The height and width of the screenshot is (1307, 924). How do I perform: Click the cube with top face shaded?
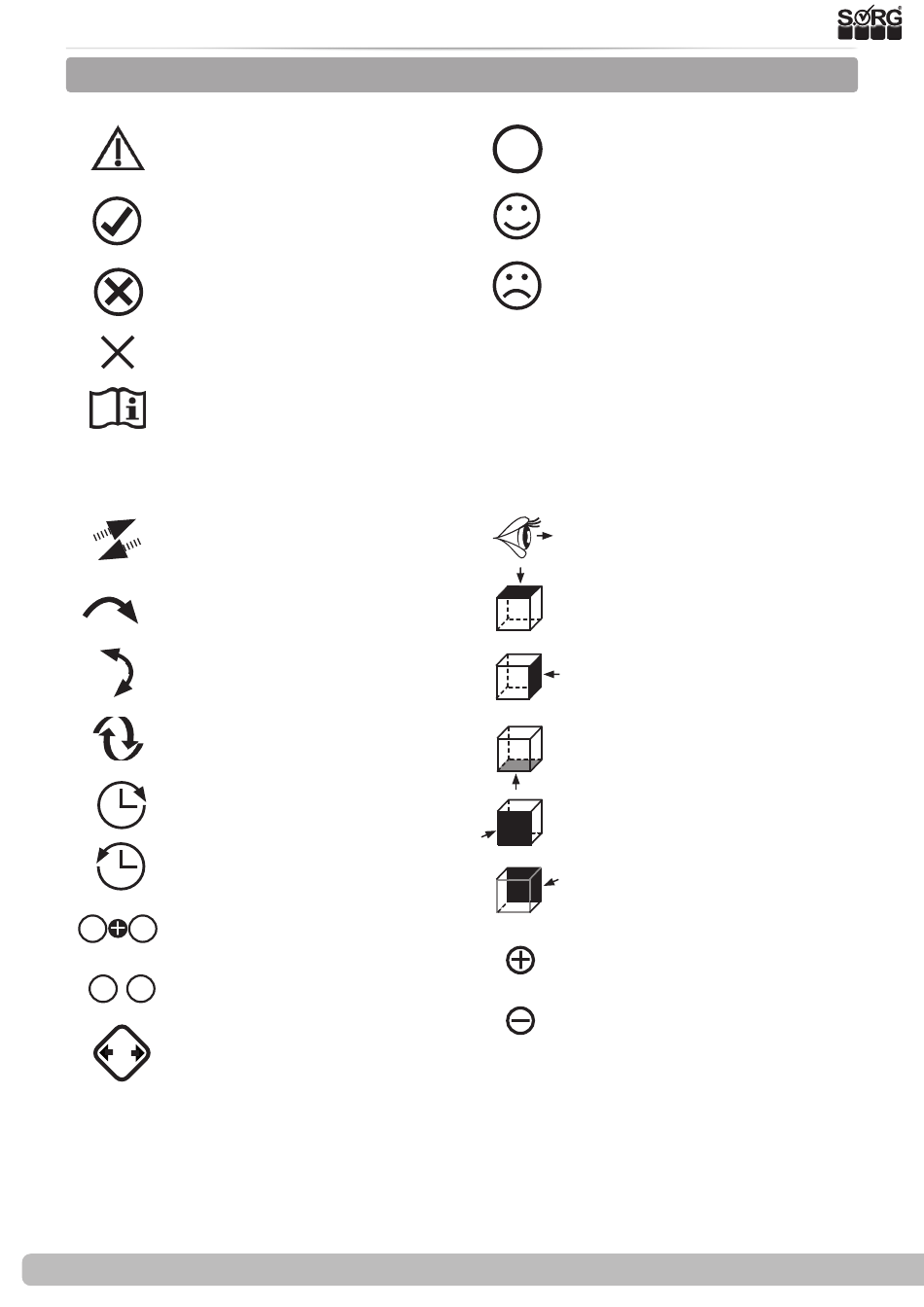pyautogui.click(x=519, y=608)
